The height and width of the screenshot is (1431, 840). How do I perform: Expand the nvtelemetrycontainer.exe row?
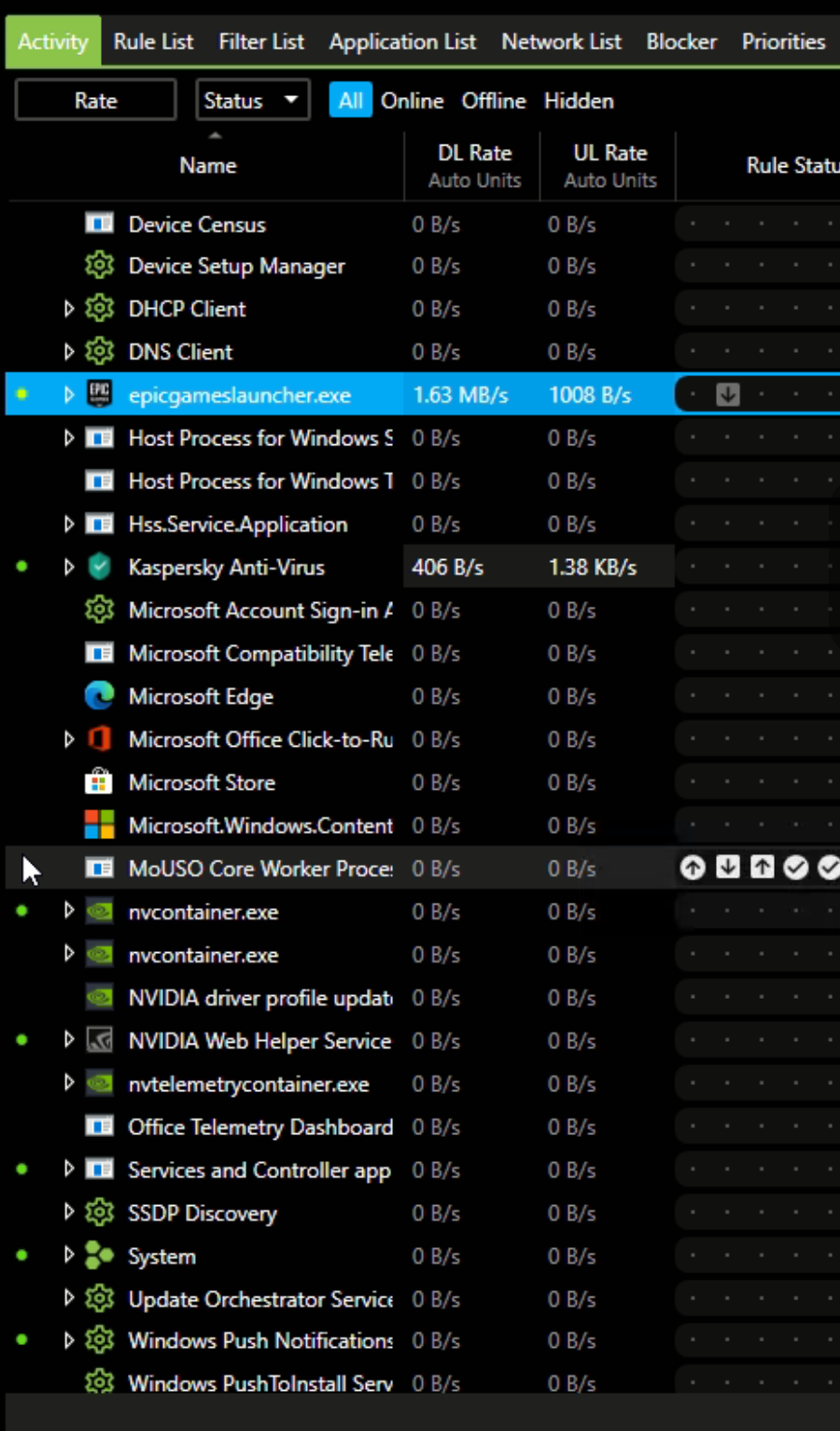tap(68, 1082)
